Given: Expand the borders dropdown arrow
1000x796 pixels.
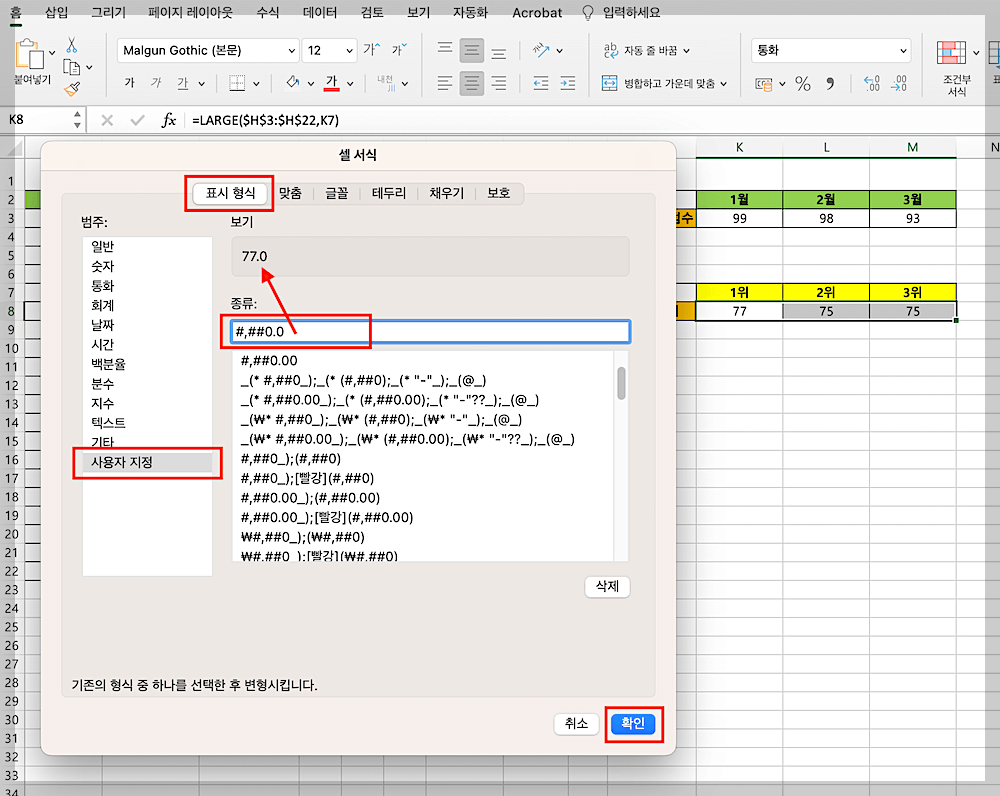Looking at the screenshot, I should tap(256, 84).
